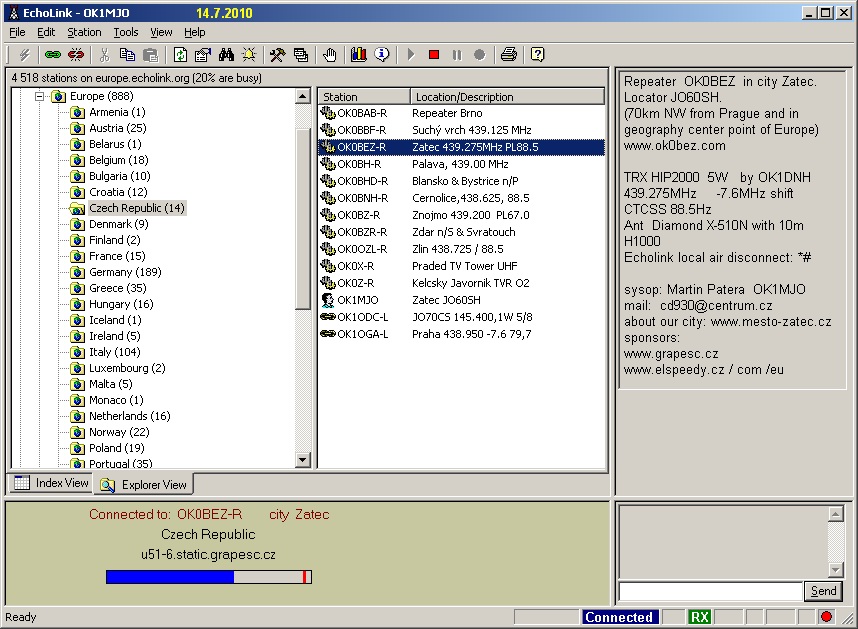Open connection statistics bar chart icon

(x=359, y=55)
